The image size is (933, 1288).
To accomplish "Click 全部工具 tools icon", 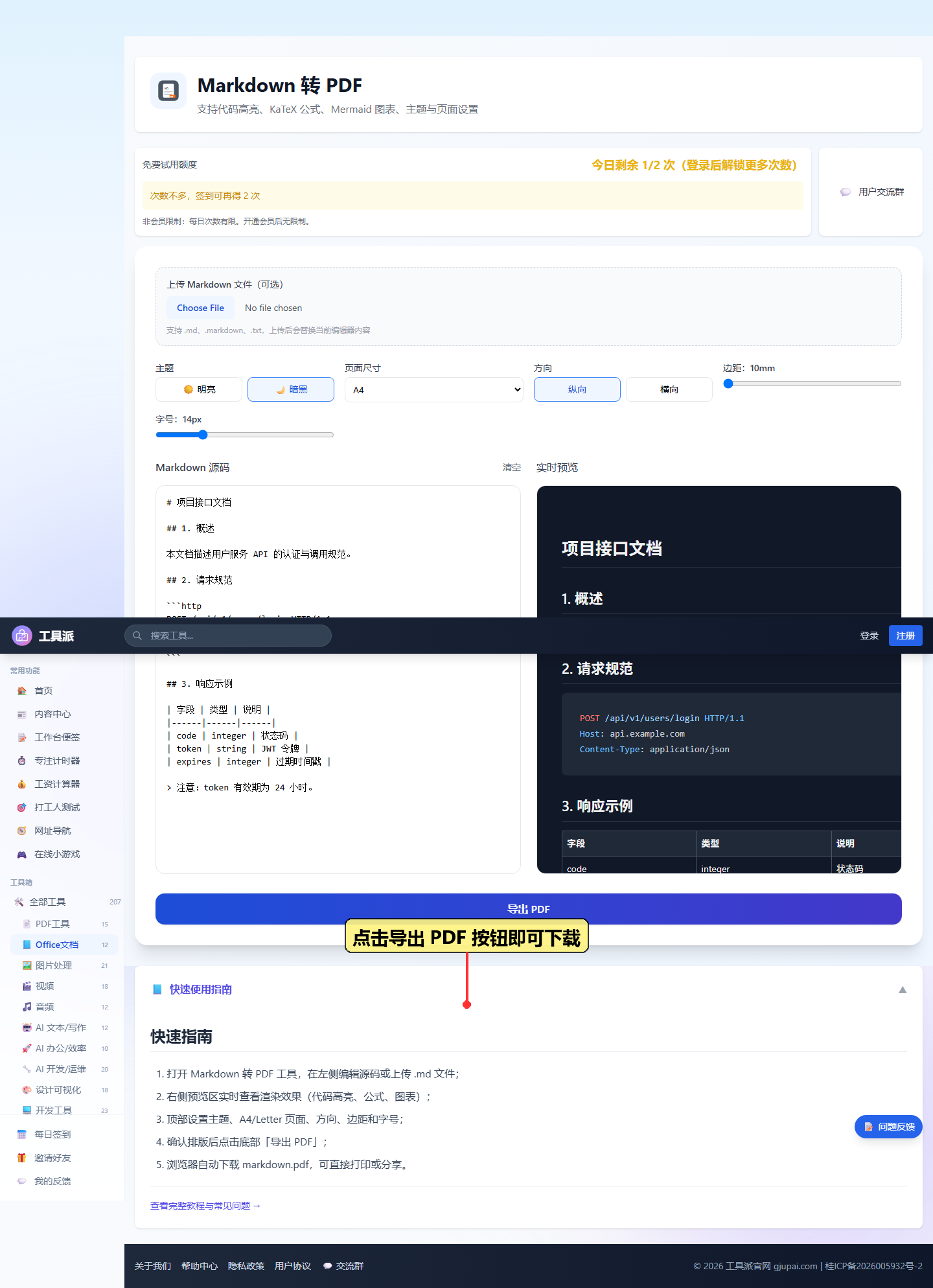I will (19, 902).
